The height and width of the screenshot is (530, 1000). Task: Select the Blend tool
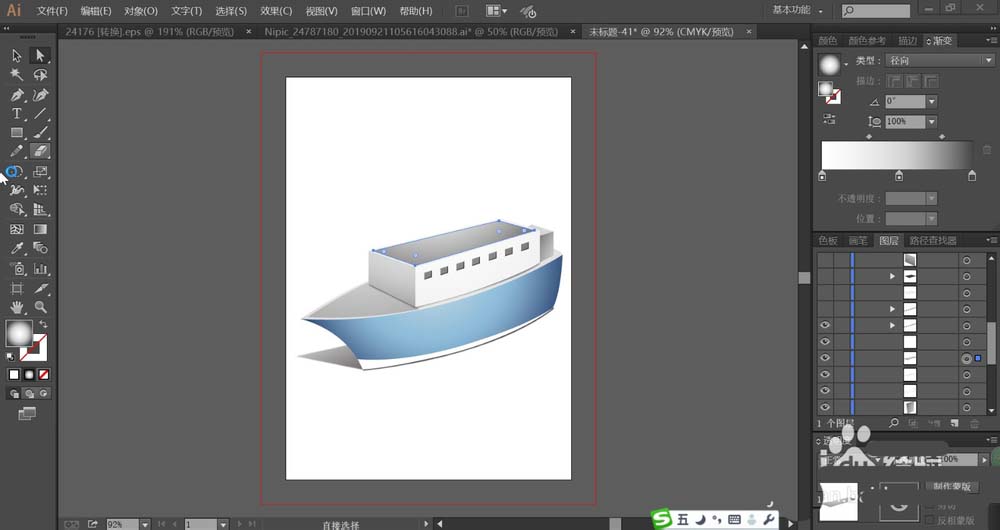40,248
